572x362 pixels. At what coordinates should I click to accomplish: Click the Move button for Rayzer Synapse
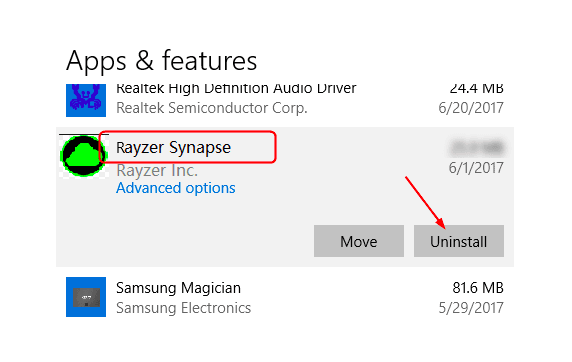[359, 241]
